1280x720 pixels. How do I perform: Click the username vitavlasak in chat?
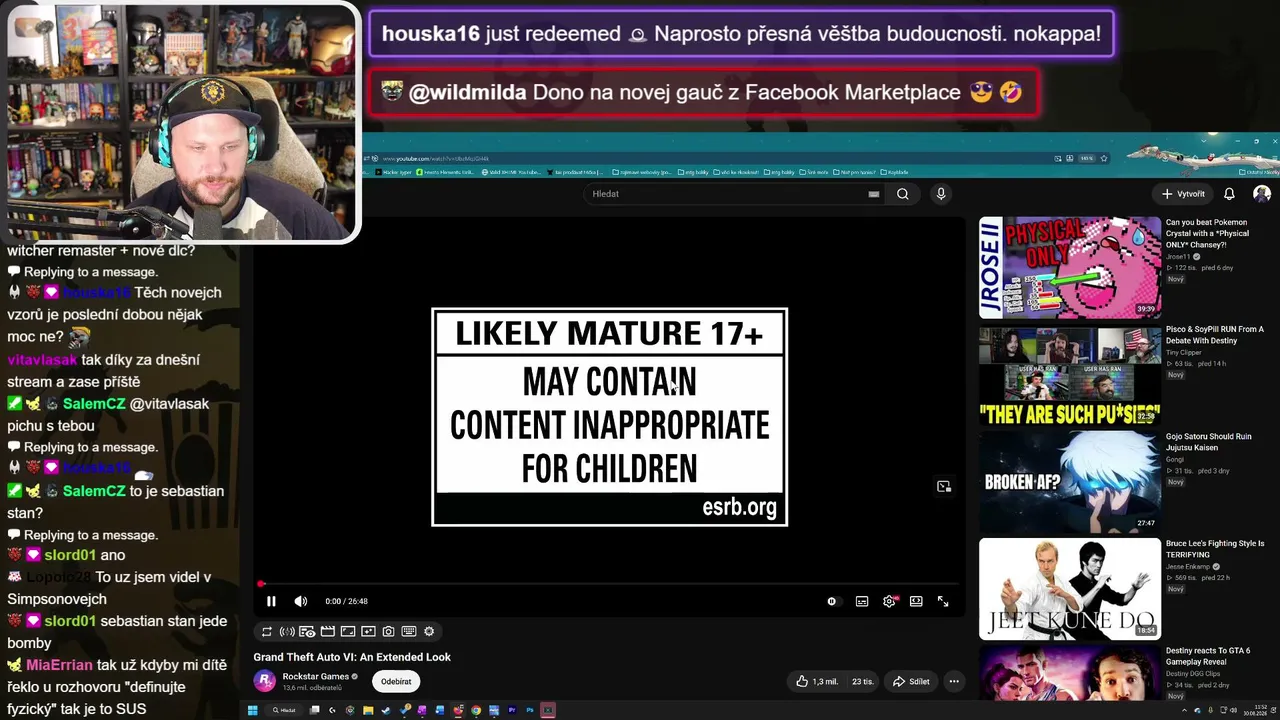click(42, 360)
